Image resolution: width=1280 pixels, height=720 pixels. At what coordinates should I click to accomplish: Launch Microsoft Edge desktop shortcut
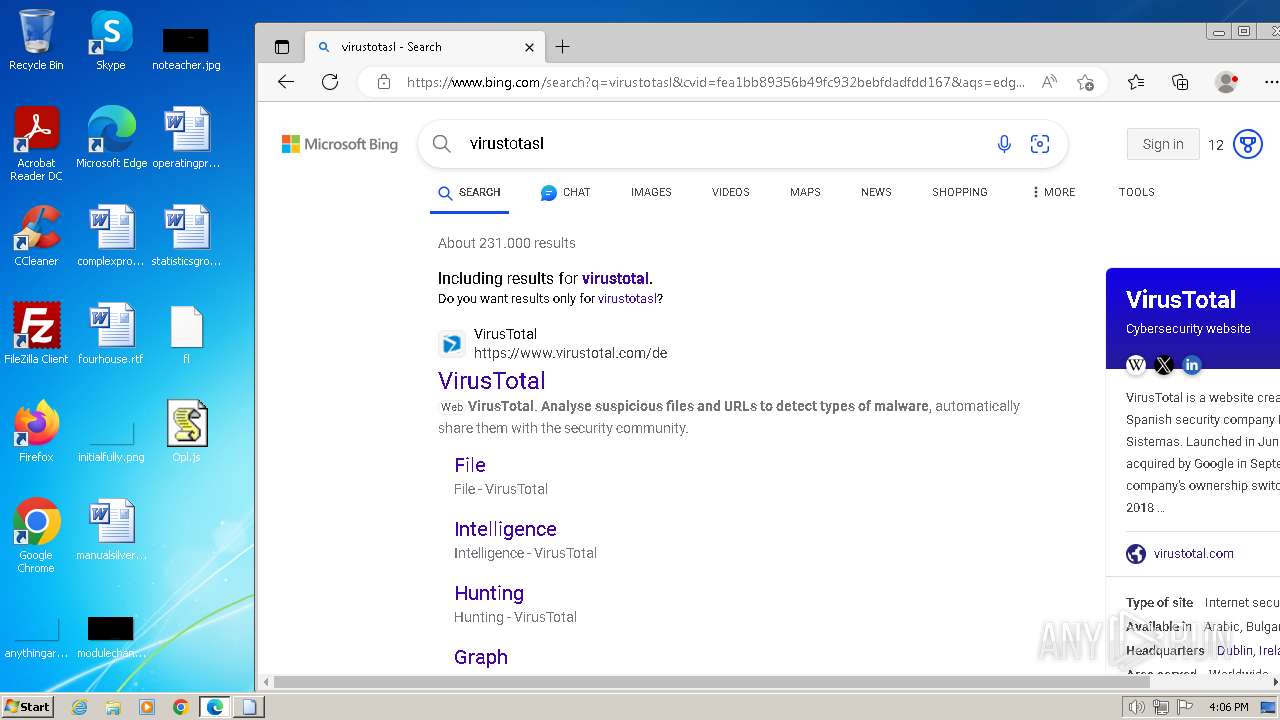pos(111,138)
